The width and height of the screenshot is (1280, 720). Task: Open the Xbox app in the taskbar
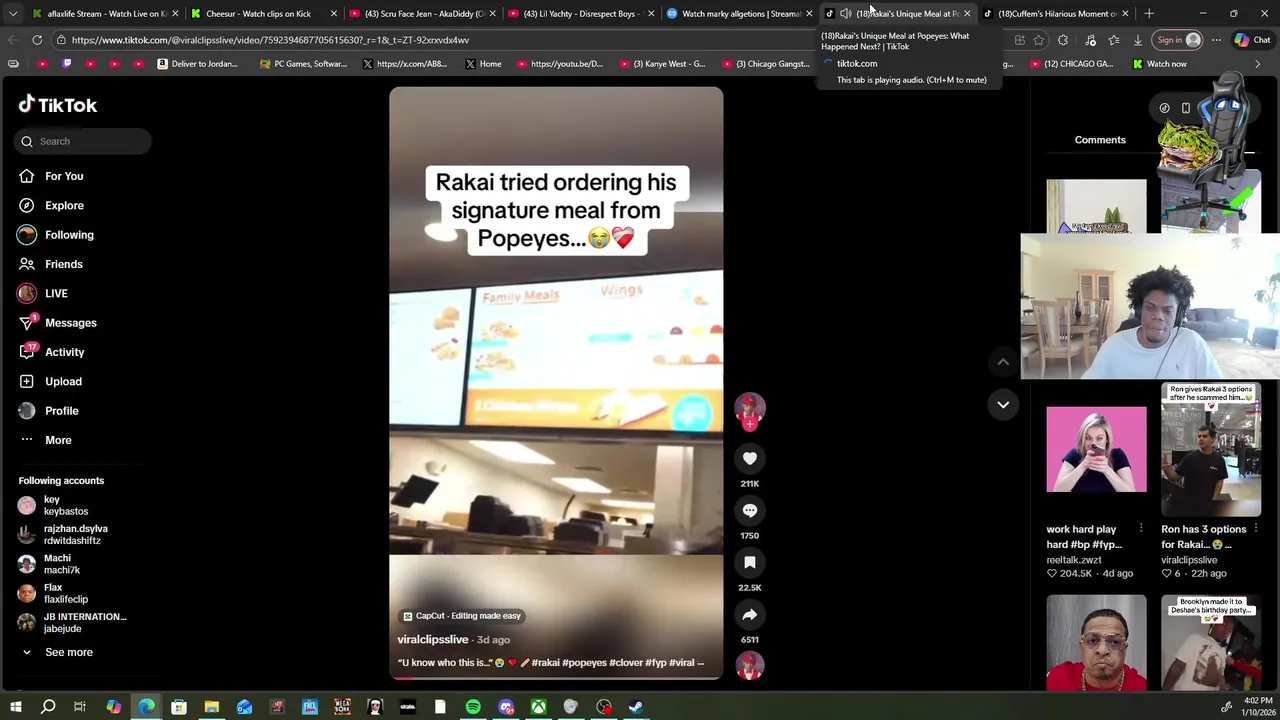click(x=538, y=707)
